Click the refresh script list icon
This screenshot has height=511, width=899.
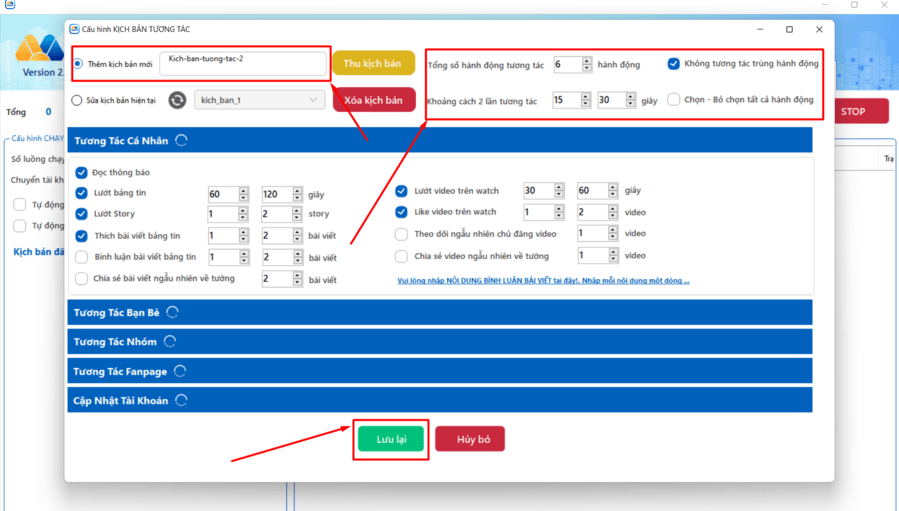(177, 100)
